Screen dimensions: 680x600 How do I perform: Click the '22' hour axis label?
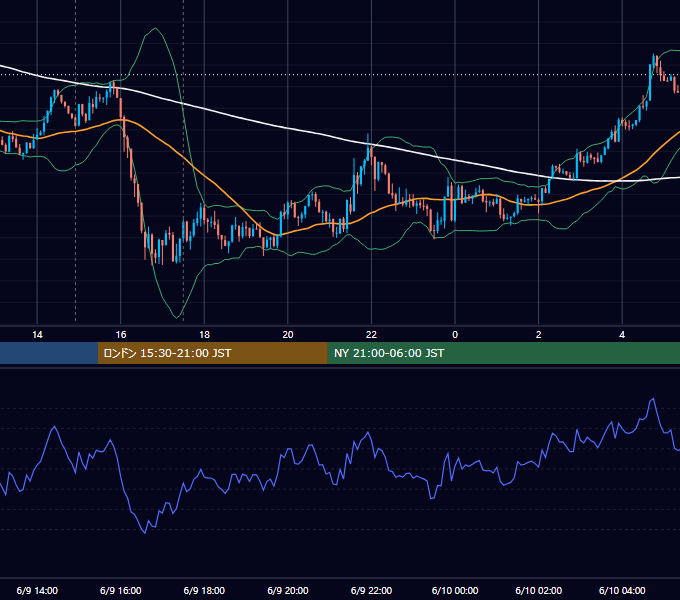pyautogui.click(x=371, y=335)
